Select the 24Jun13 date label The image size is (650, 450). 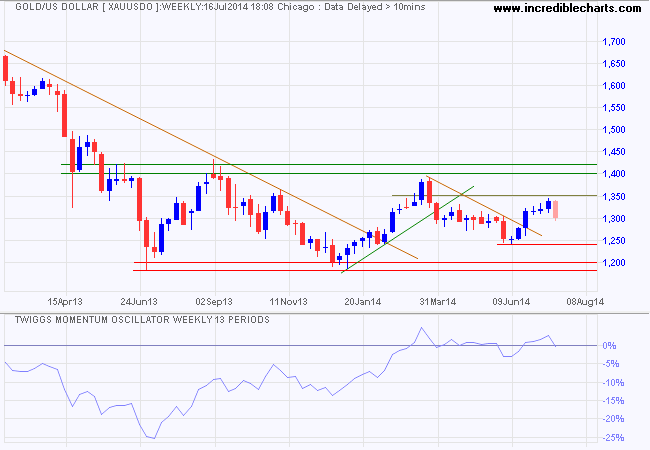pos(139,302)
